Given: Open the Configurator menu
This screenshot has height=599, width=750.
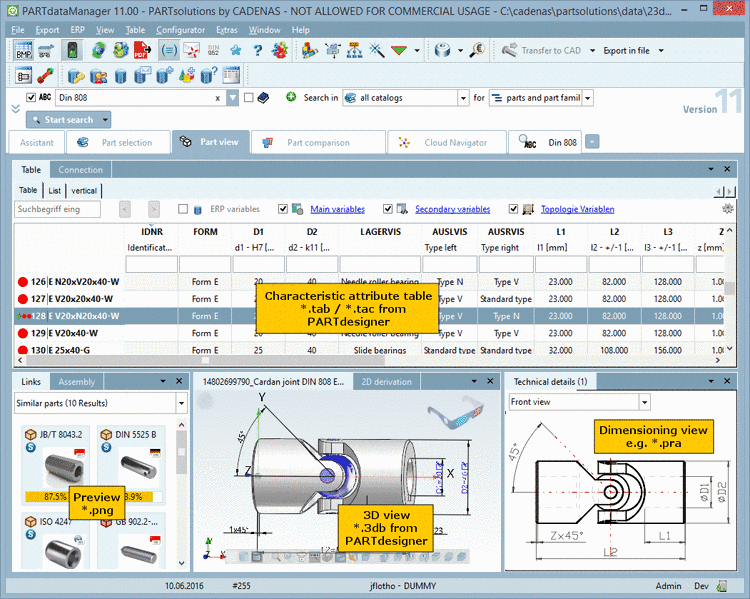Looking at the screenshot, I should coord(180,30).
